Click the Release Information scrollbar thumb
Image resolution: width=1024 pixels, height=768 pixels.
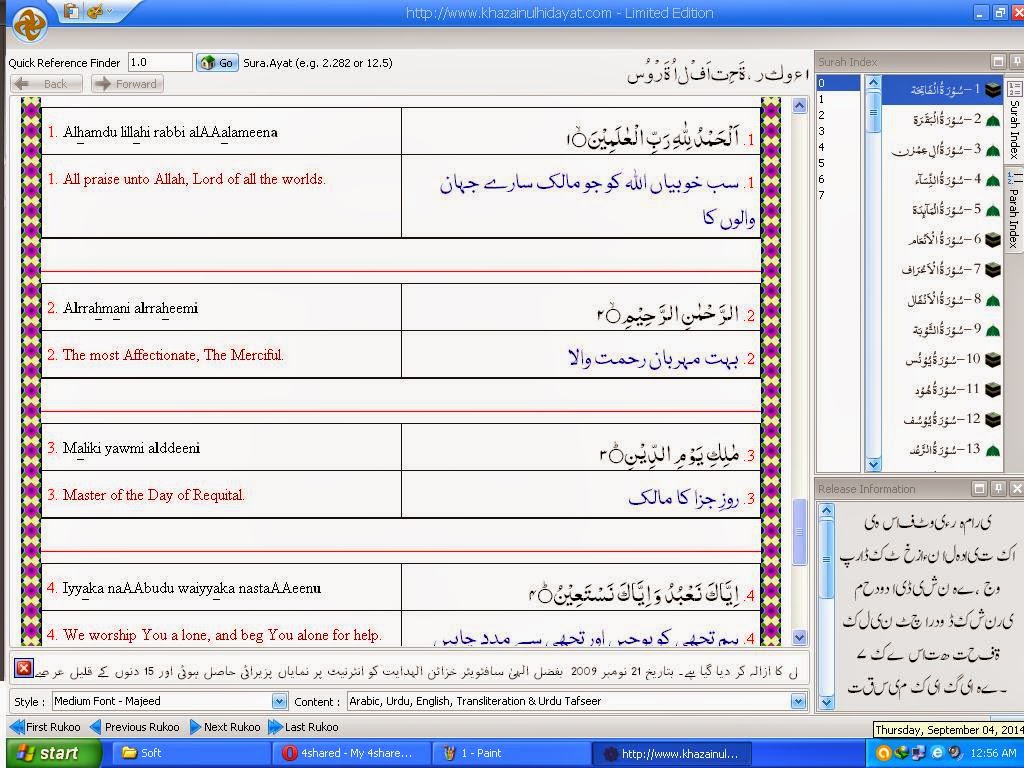(826, 559)
